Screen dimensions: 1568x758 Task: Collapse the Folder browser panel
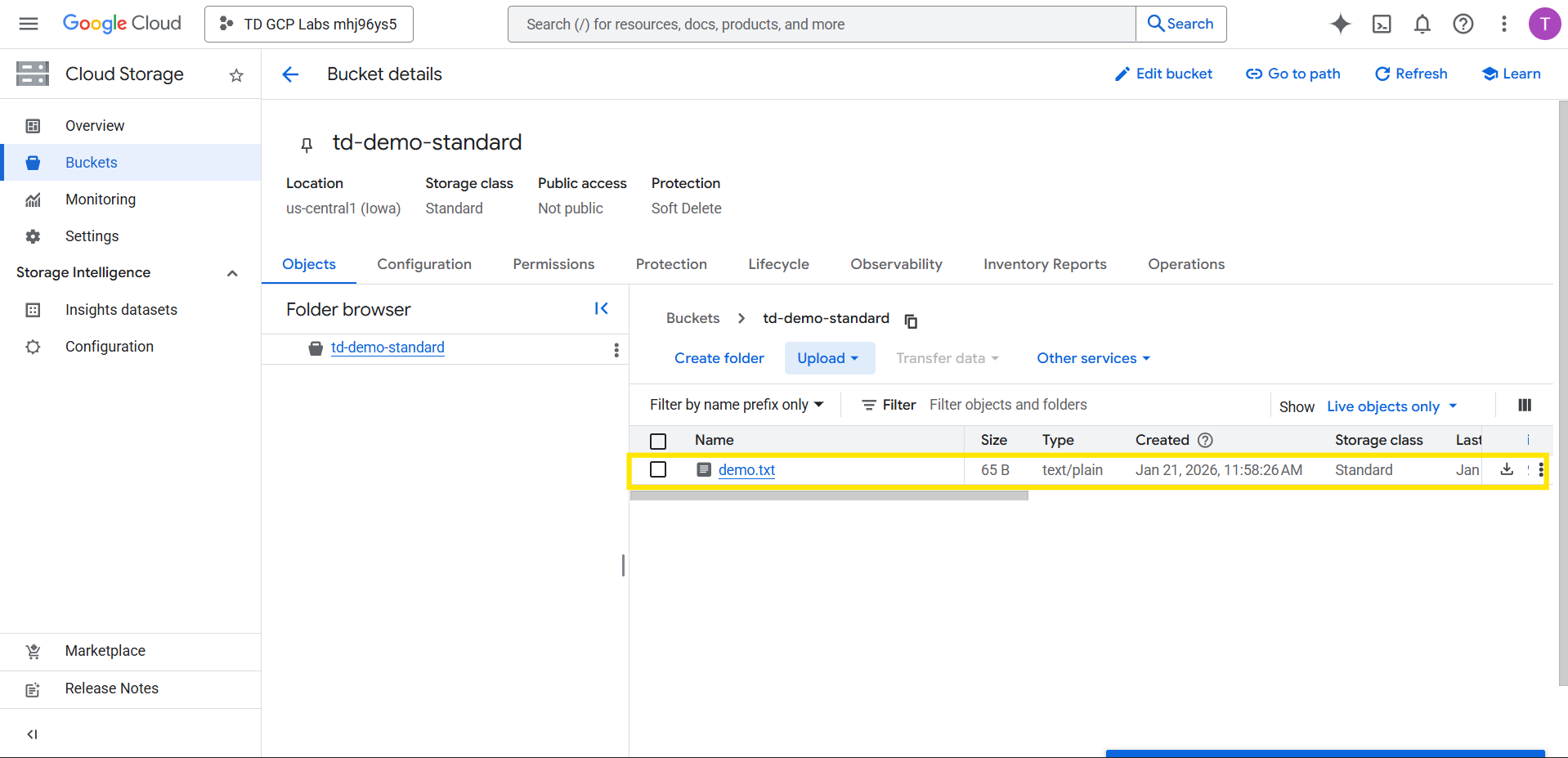coord(601,308)
